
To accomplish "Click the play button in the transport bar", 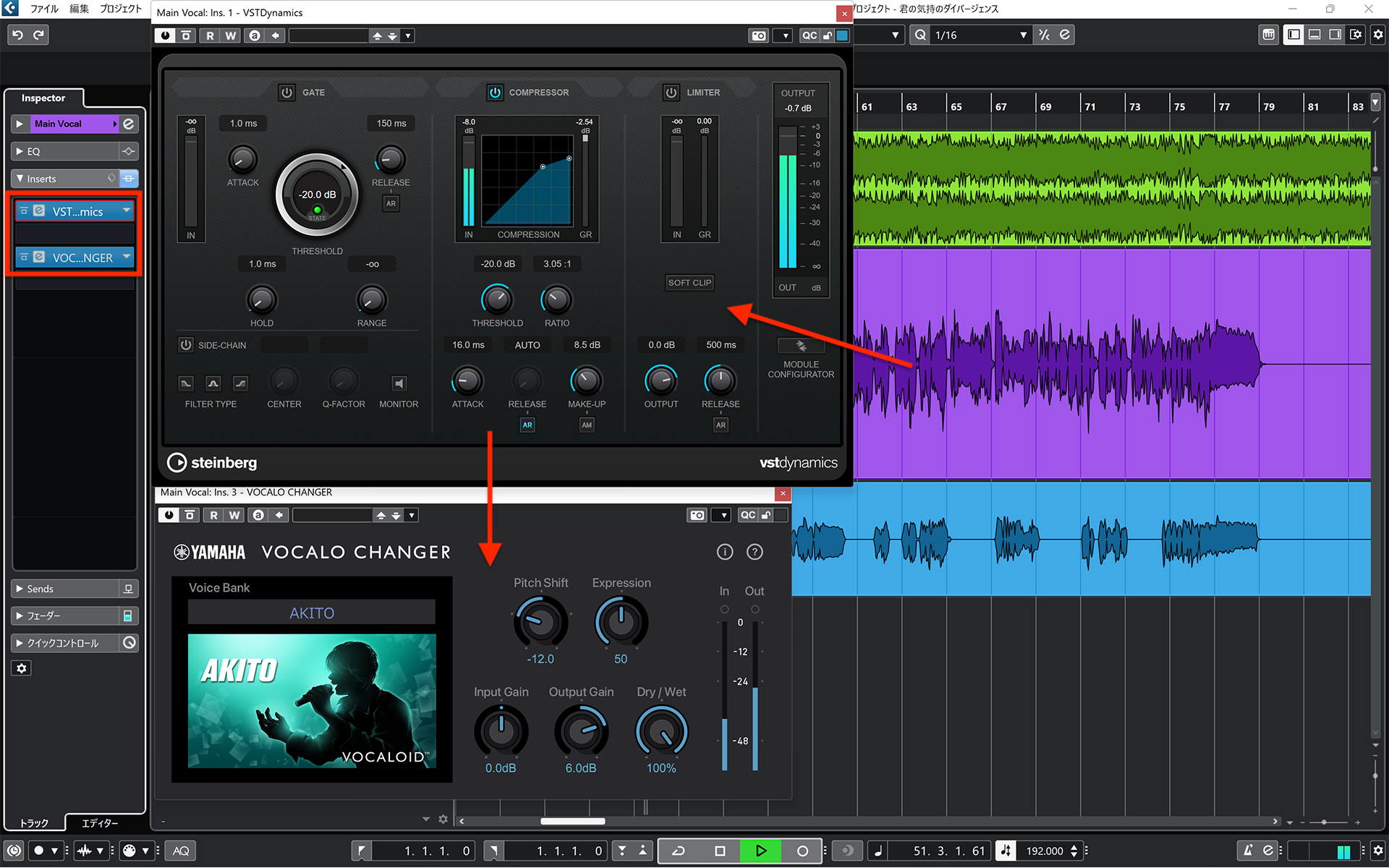I will (x=760, y=851).
